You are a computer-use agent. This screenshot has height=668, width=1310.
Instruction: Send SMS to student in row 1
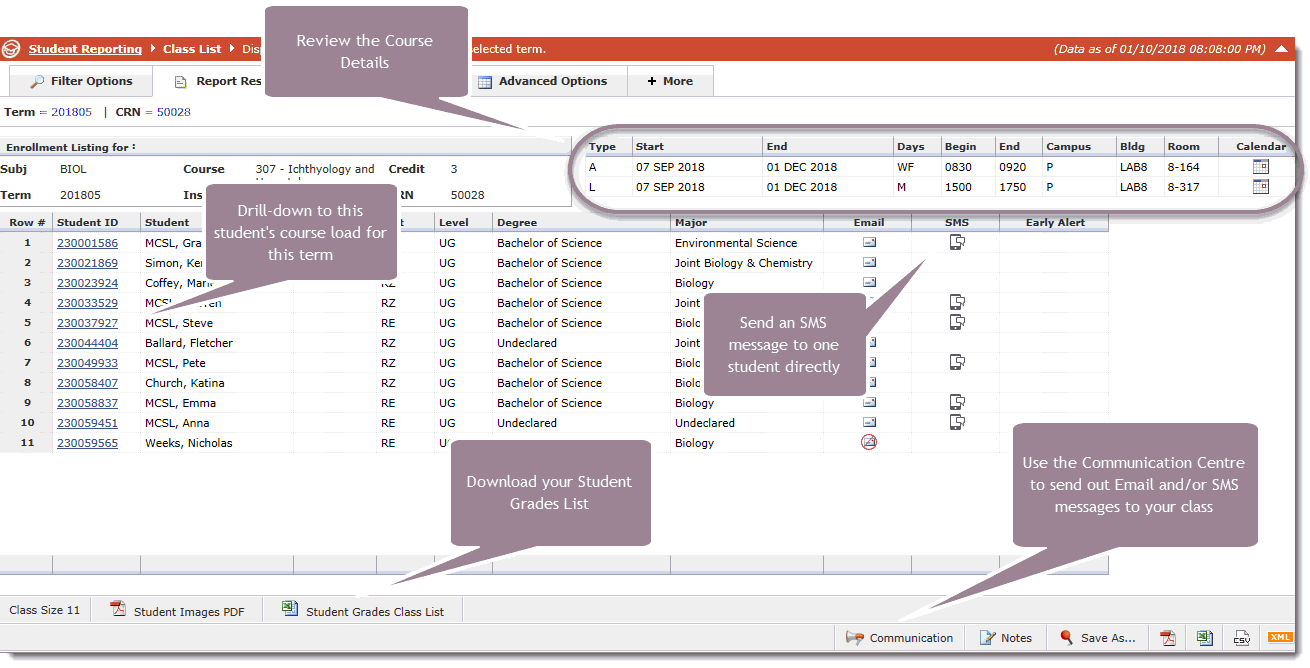click(x=957, y=242)
